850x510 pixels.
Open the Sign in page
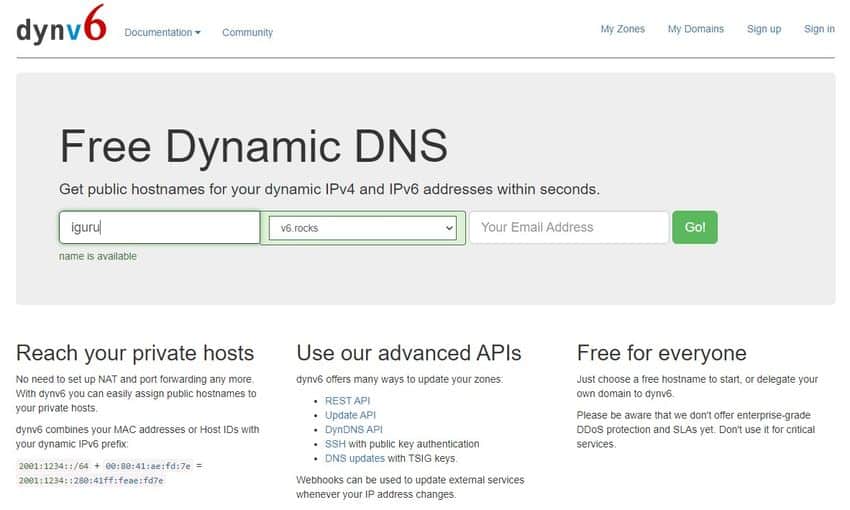819,29
